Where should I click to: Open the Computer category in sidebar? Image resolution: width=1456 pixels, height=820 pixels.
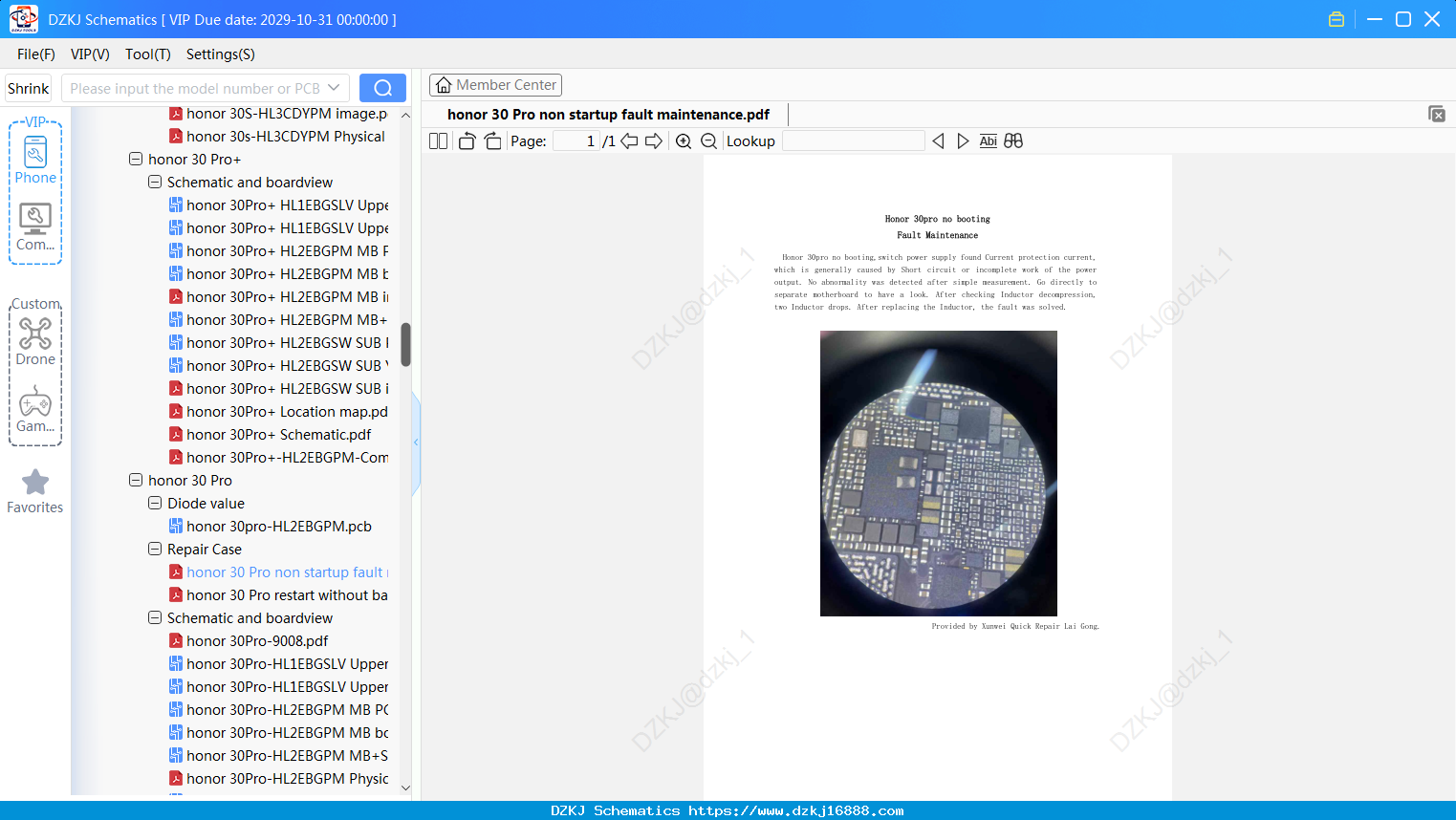pos(35,227)
